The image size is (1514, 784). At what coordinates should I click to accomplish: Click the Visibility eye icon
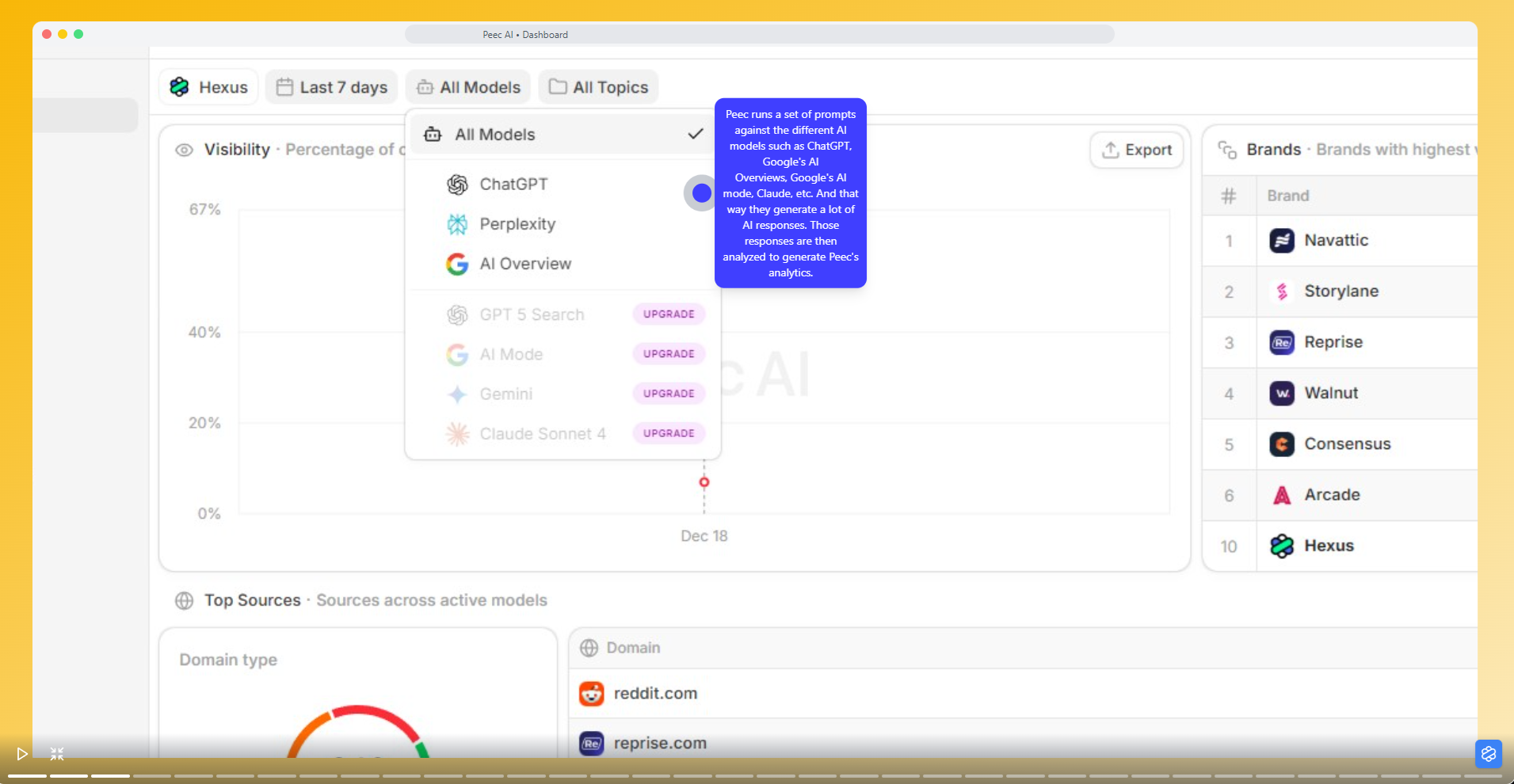(184, 150)
